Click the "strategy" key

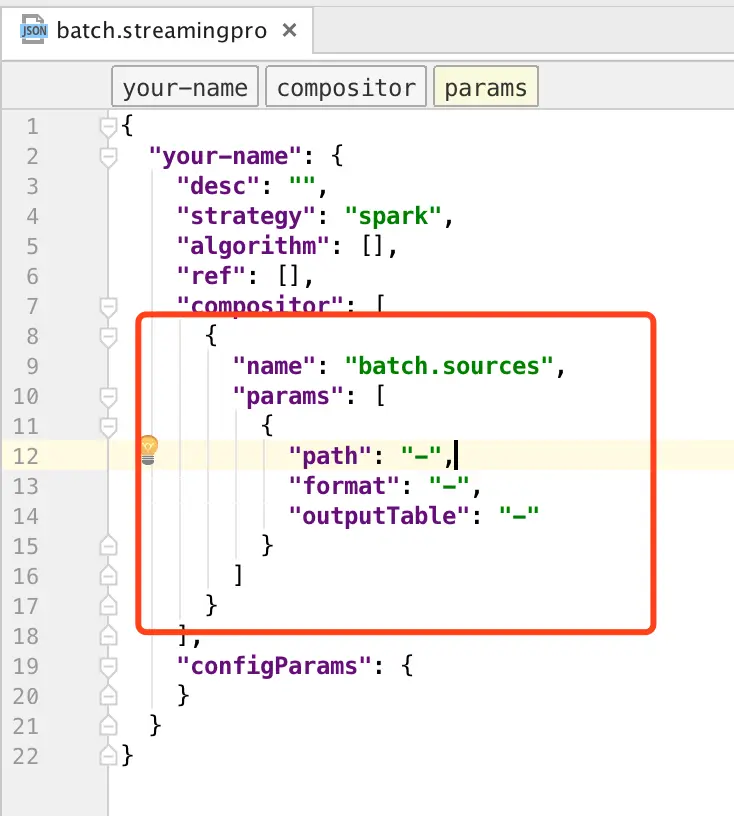pyautogui.click(x=246, y=216)
